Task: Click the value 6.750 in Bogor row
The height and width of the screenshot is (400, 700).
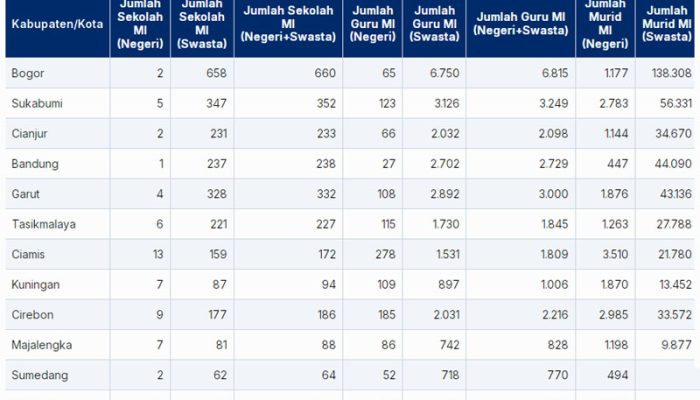Action: click(x=445, y=73)
